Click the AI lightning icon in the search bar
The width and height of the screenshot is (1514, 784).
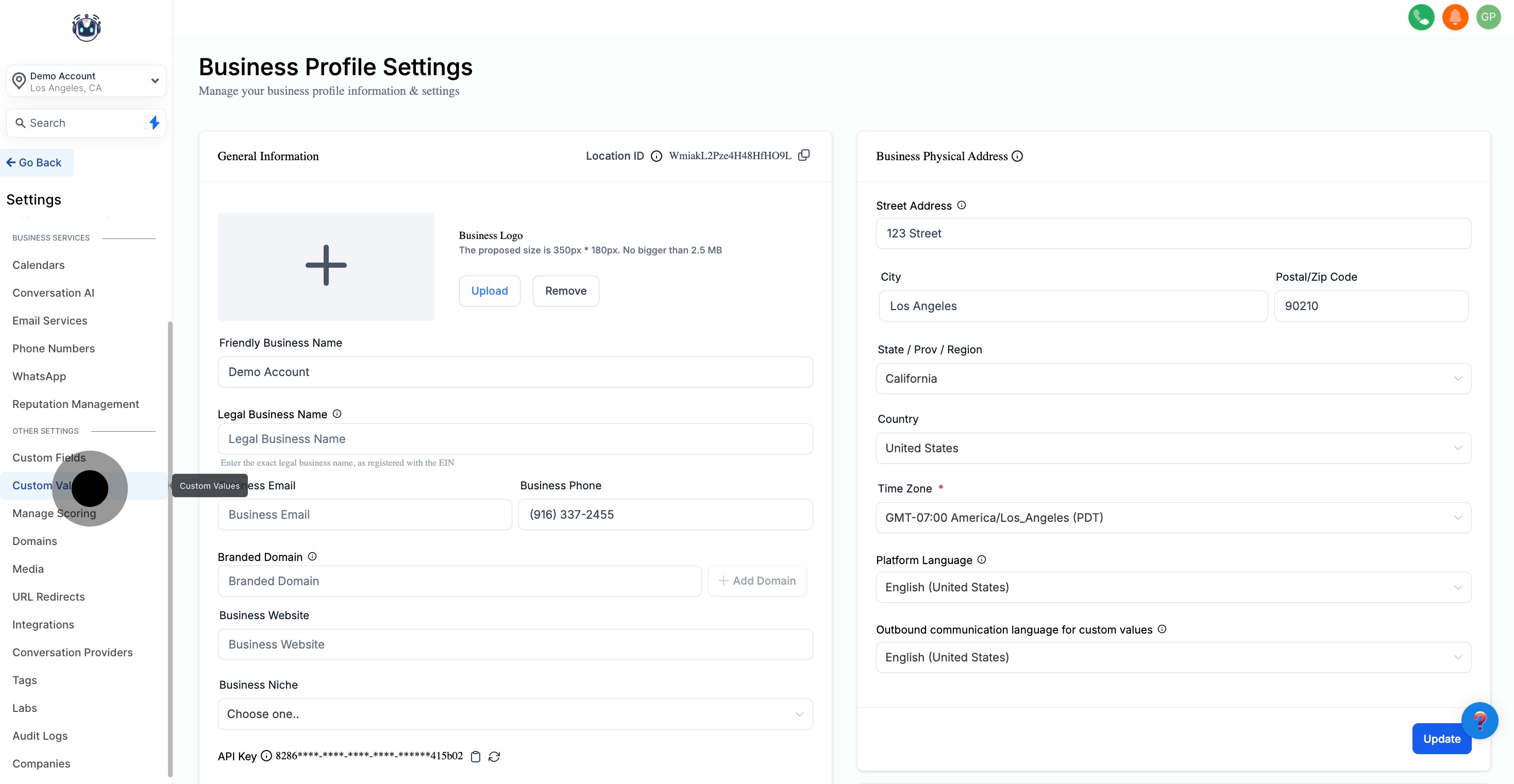coord(152,123)
